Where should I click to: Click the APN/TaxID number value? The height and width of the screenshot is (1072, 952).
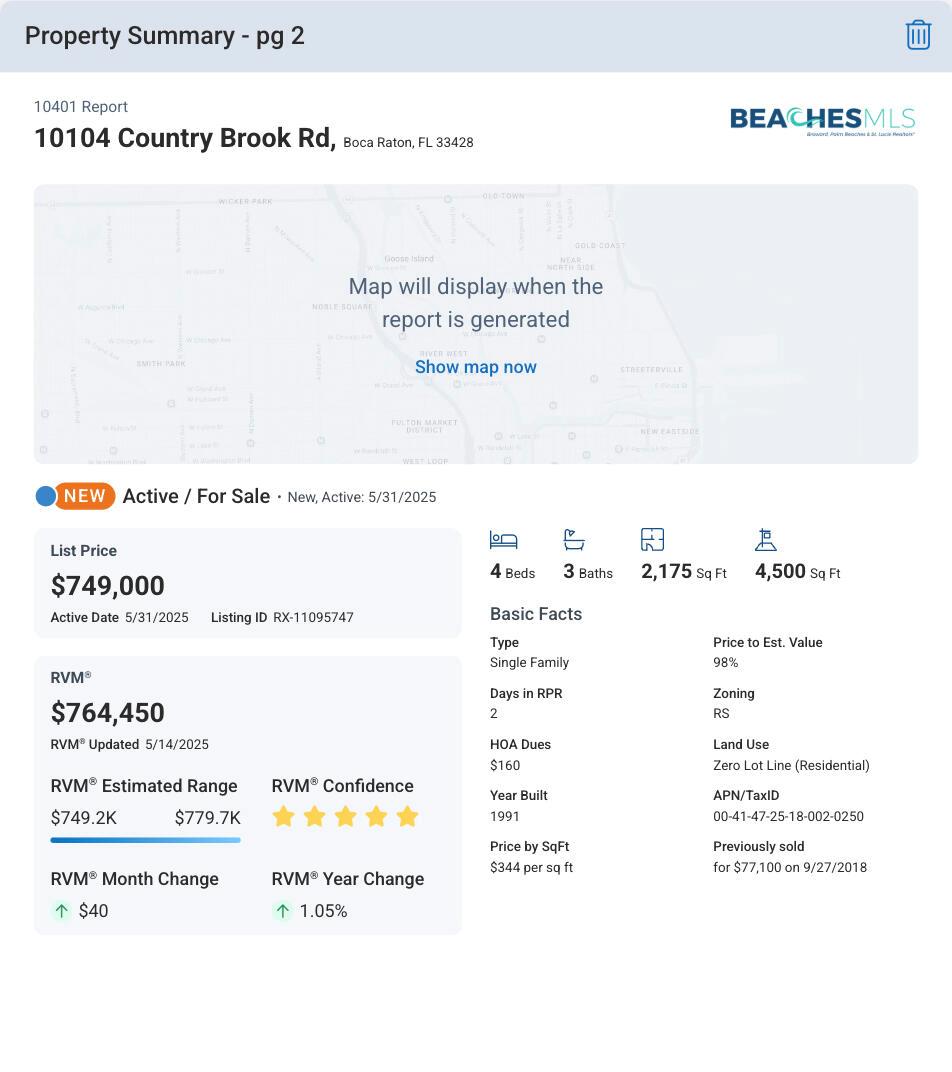pyautogui.click(x=788, y=817)
